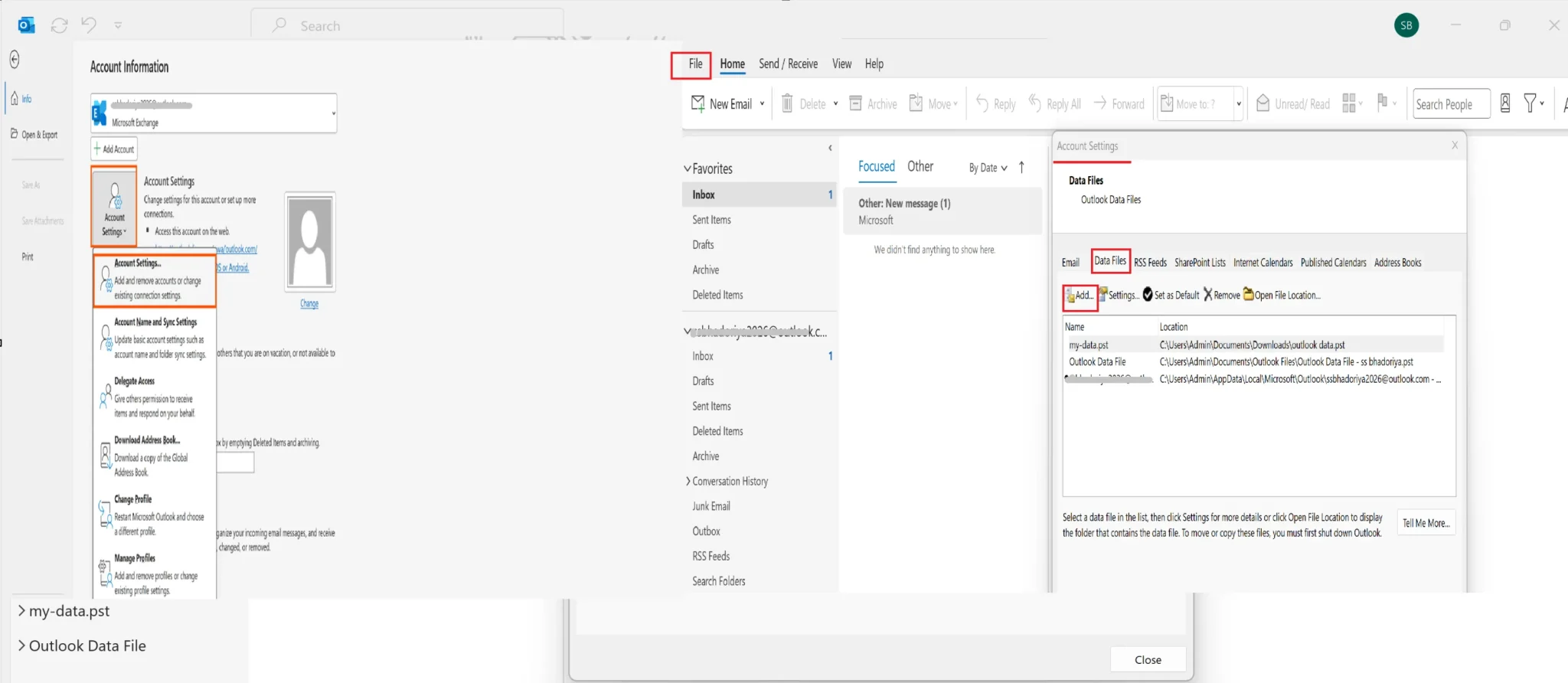Image resolution: width=1568 pixels, height=683 pixels.
Task: Click the Forward arrow icon
Action: click(x=1100, y=103)
